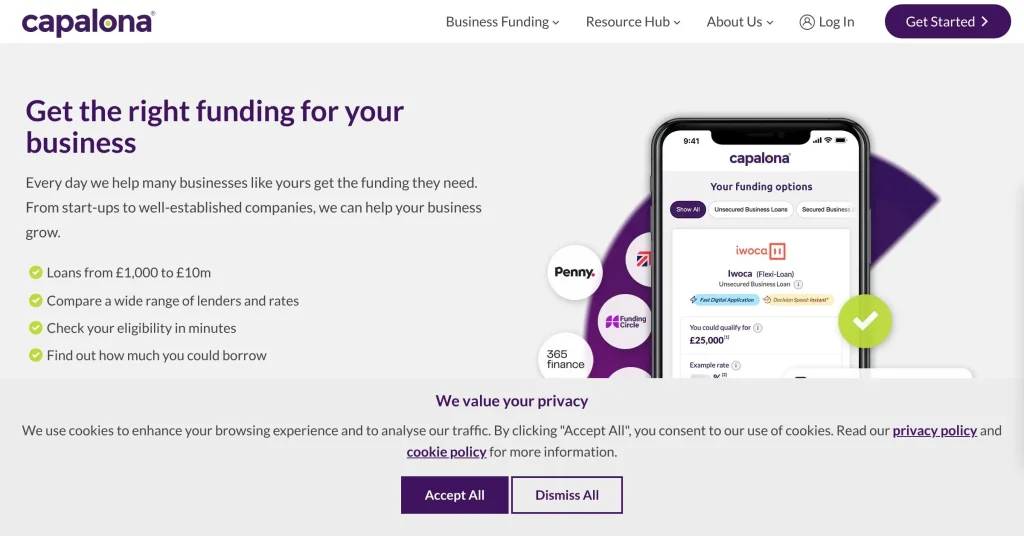The image size is (1024, 536).
Task: Select the Show All filter pill
Action: pyautogui.click(x=688, y=210)
